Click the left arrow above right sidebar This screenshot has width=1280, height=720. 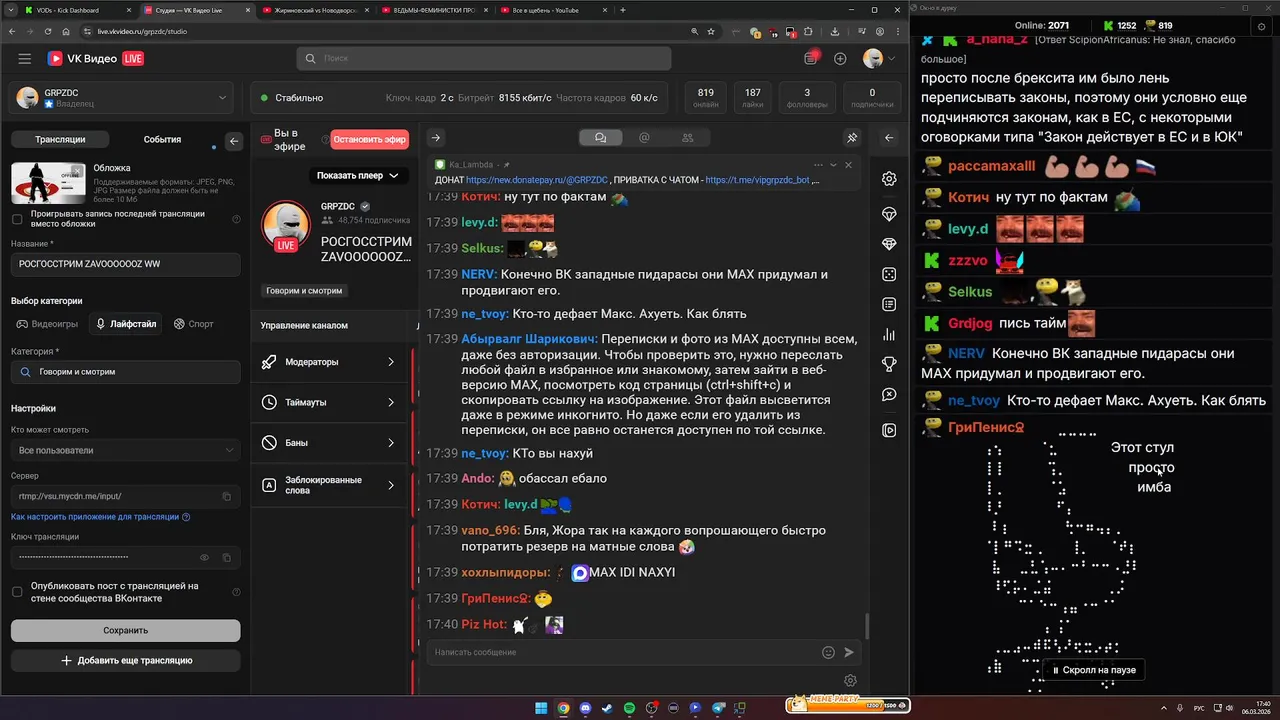pos(889,138)
